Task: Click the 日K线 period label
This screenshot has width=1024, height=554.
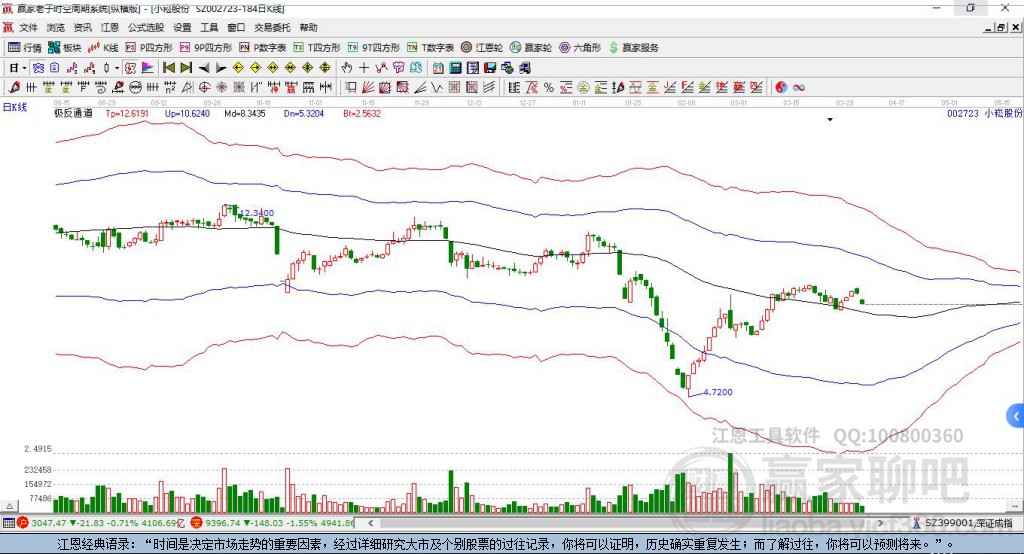Action: click(15, 107)
